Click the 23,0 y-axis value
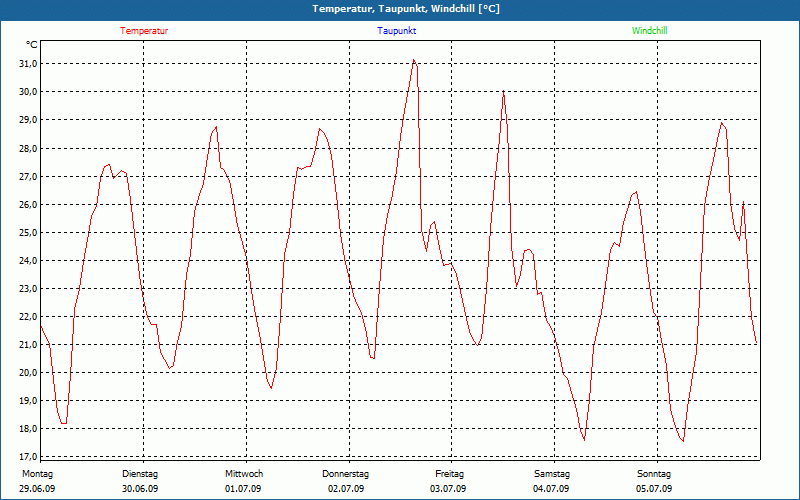The image size is (800, 500). 27,289
